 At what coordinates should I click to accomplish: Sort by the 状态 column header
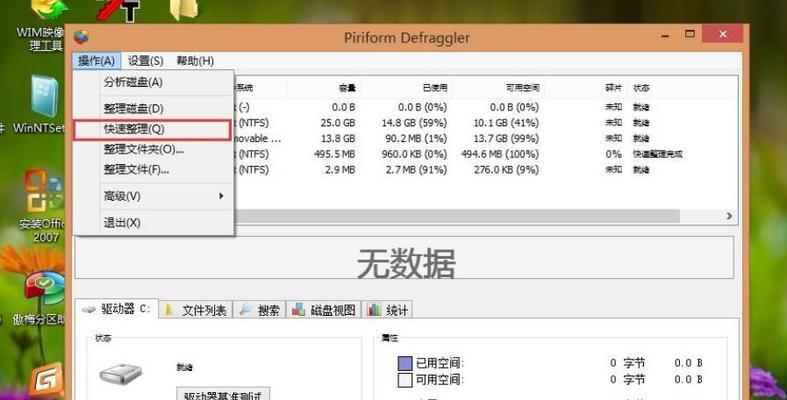tap(641, 88)
